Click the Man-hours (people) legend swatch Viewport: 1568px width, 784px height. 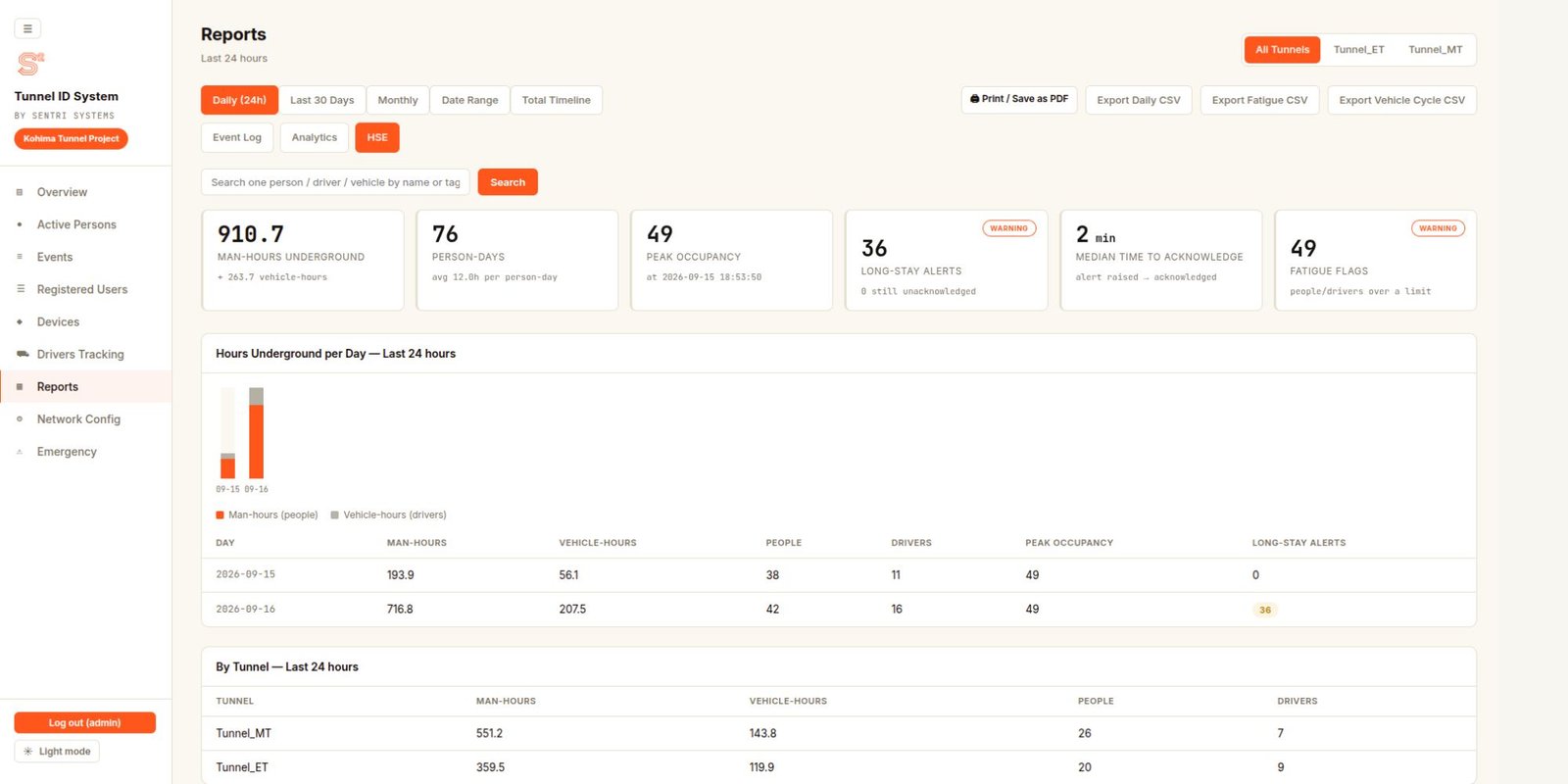(220, 514)
